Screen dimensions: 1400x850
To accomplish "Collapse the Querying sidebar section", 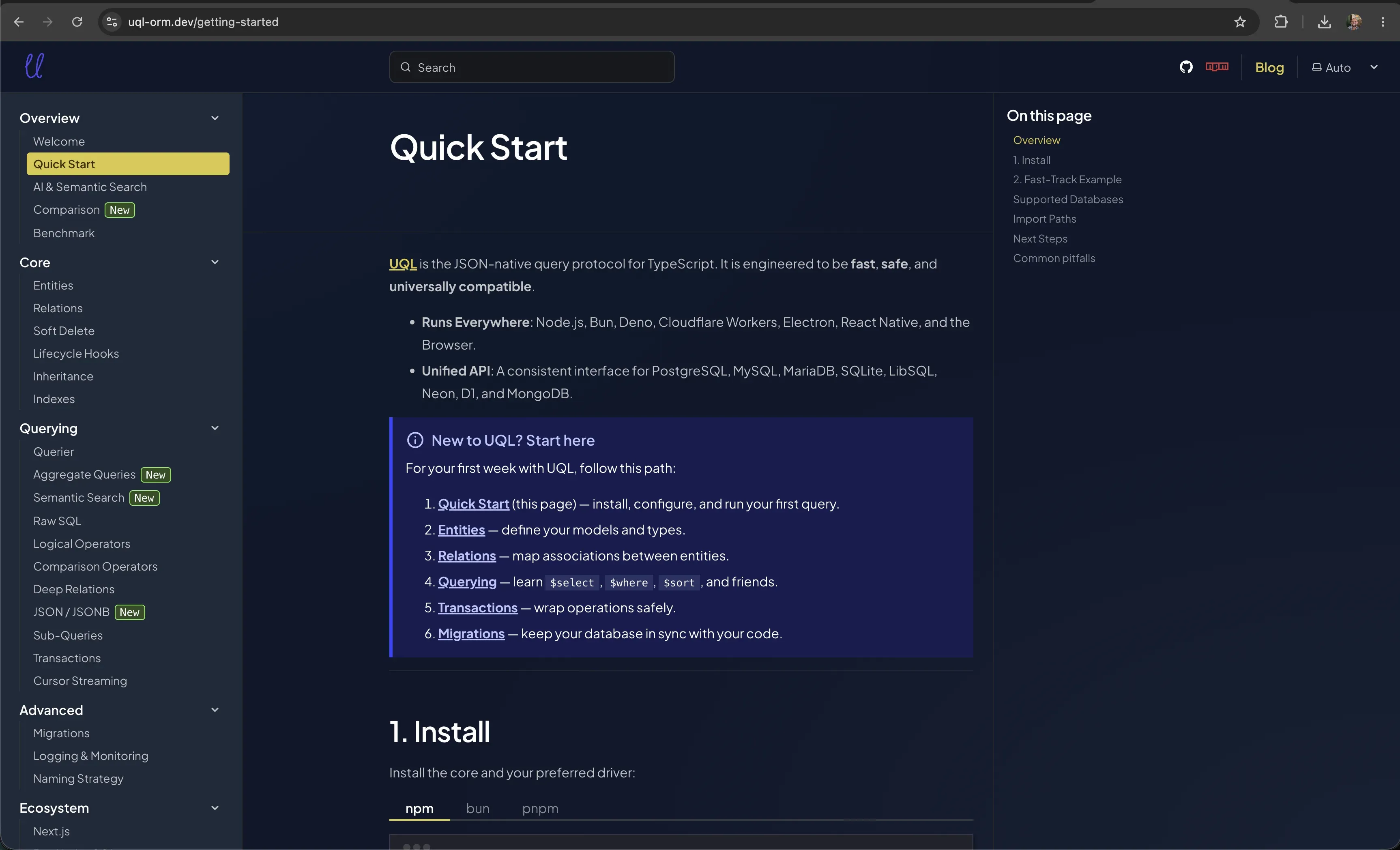I will [215, 428].
